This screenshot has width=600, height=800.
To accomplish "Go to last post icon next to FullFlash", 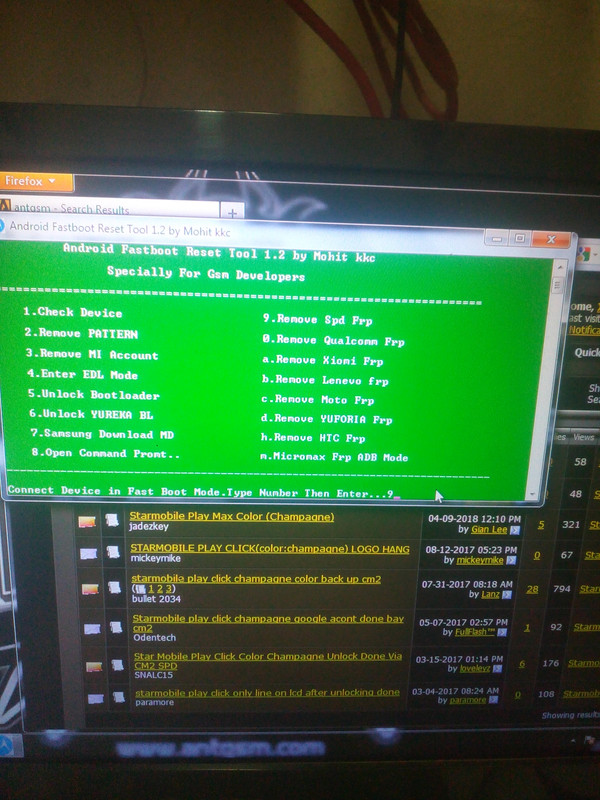I will pos(502,633).
